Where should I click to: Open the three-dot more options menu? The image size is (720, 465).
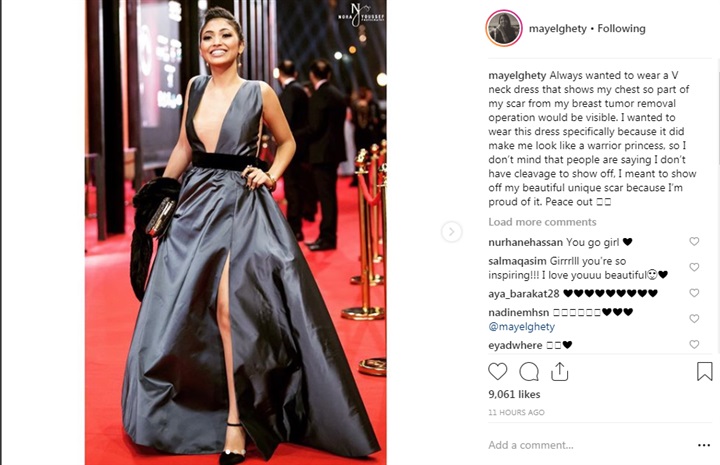click(x=704, y=445)
